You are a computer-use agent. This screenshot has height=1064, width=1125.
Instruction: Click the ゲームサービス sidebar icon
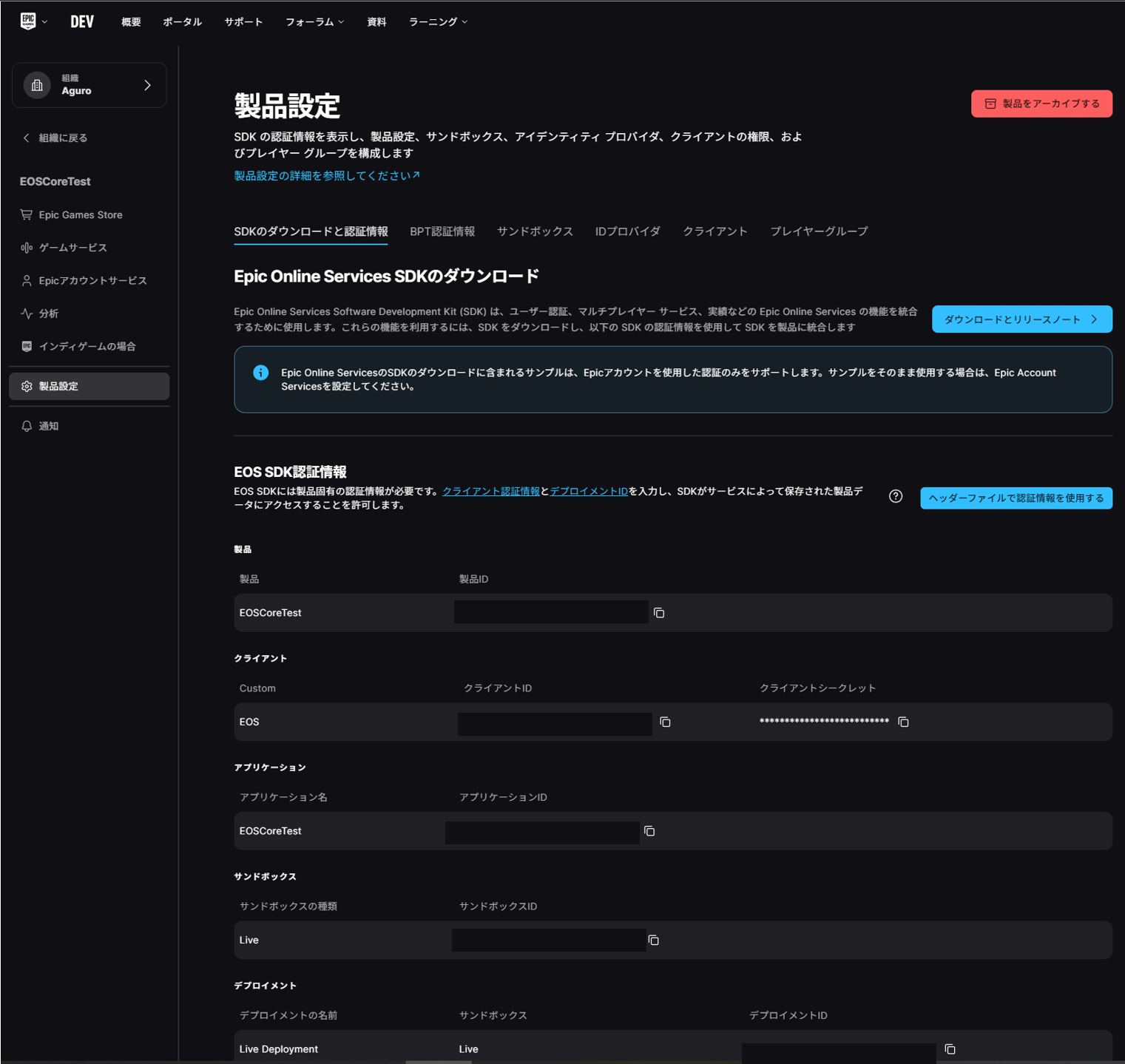pos(27,248)
